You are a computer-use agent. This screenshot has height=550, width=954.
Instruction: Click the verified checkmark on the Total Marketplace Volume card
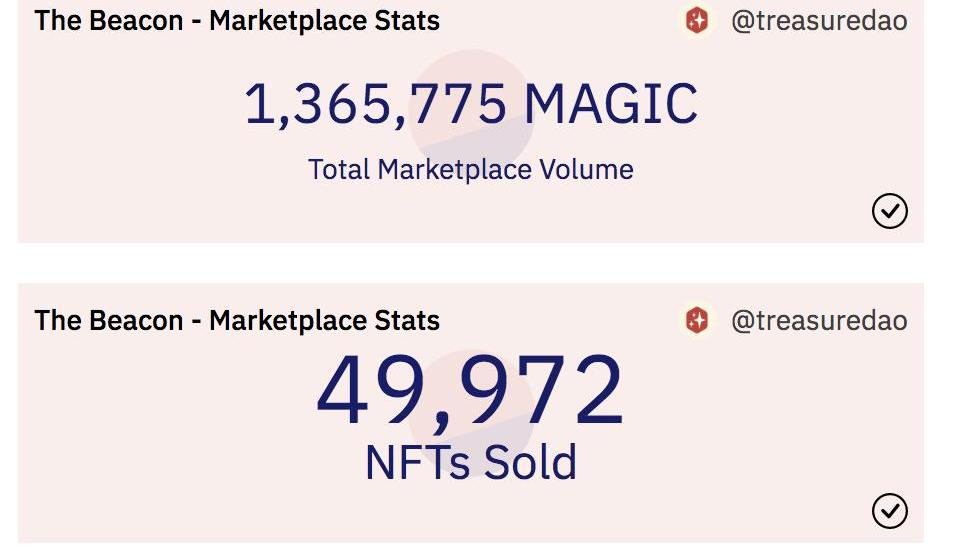(x=889, y=212)
